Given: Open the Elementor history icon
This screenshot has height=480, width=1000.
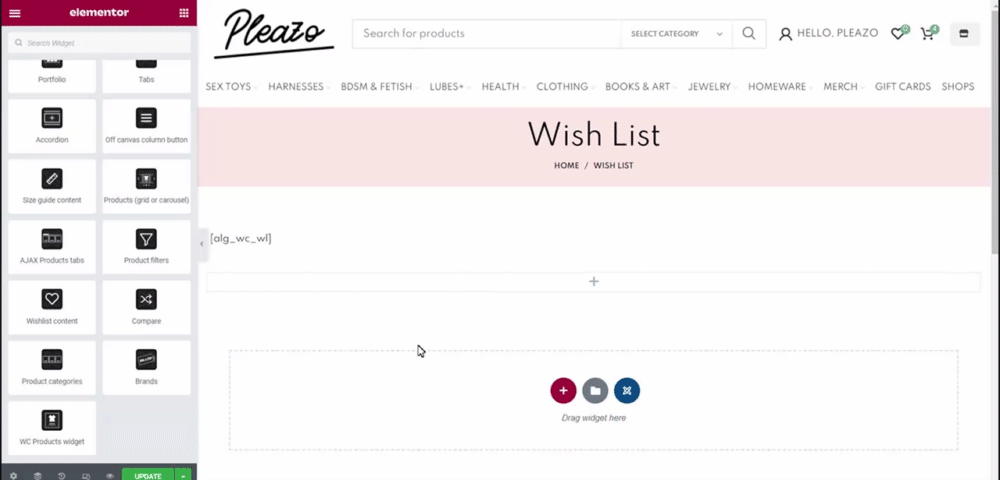Looking at the screenshot, I should coord(61,476).
